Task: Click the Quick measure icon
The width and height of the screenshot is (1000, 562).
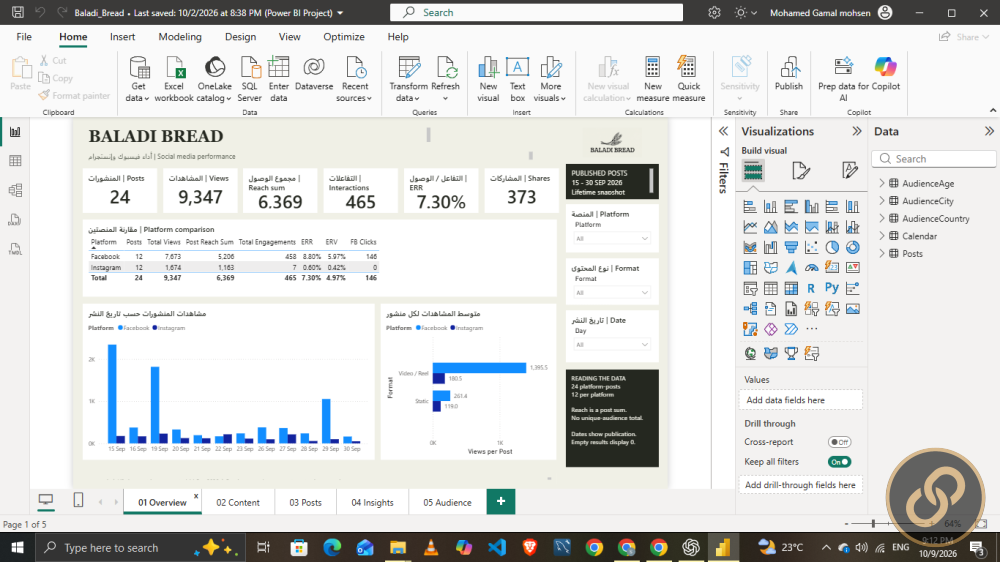Action: pyautogui.click(x=688, y=68)
